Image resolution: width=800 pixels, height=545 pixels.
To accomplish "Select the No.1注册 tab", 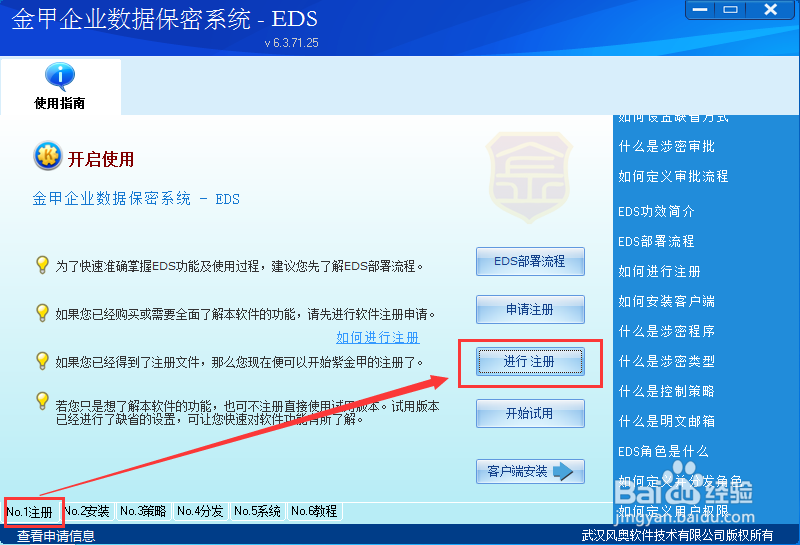I will tap(30, 512).
